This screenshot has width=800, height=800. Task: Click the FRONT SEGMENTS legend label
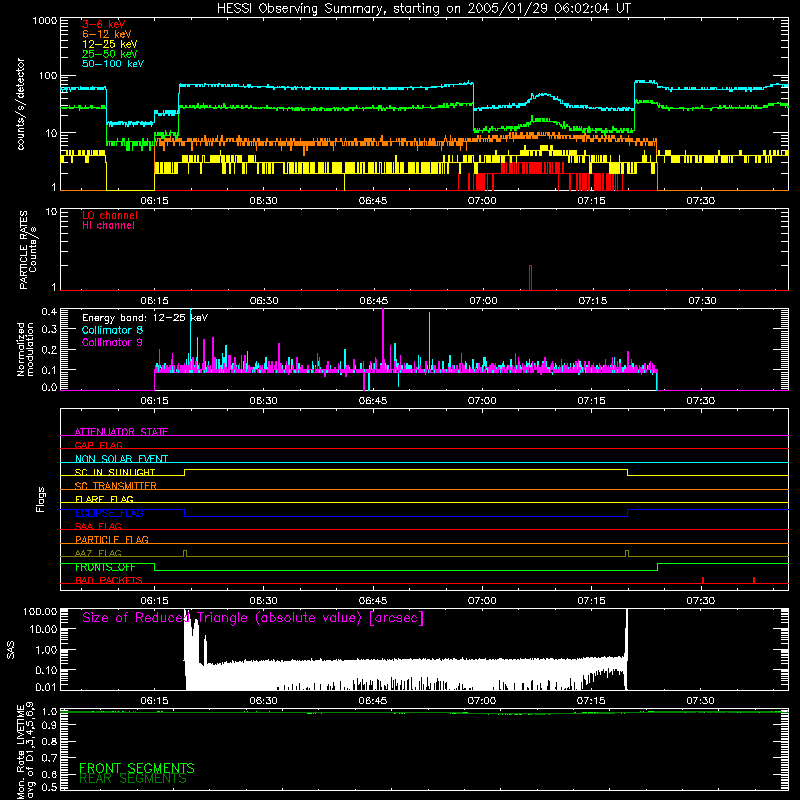click(137, 768)
